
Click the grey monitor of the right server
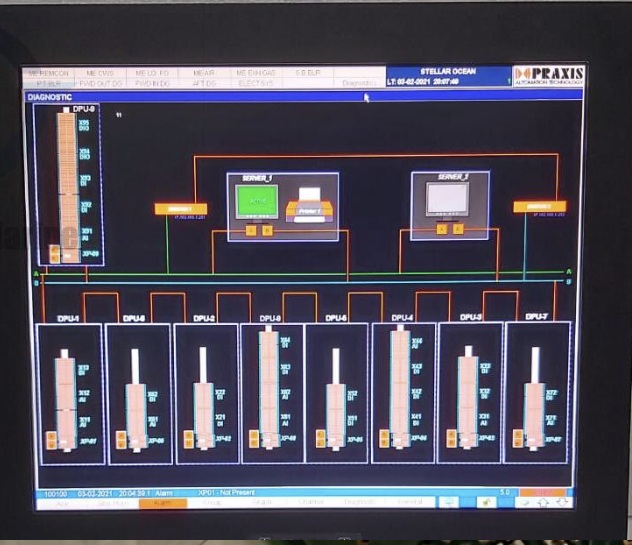tap(447, 199)
